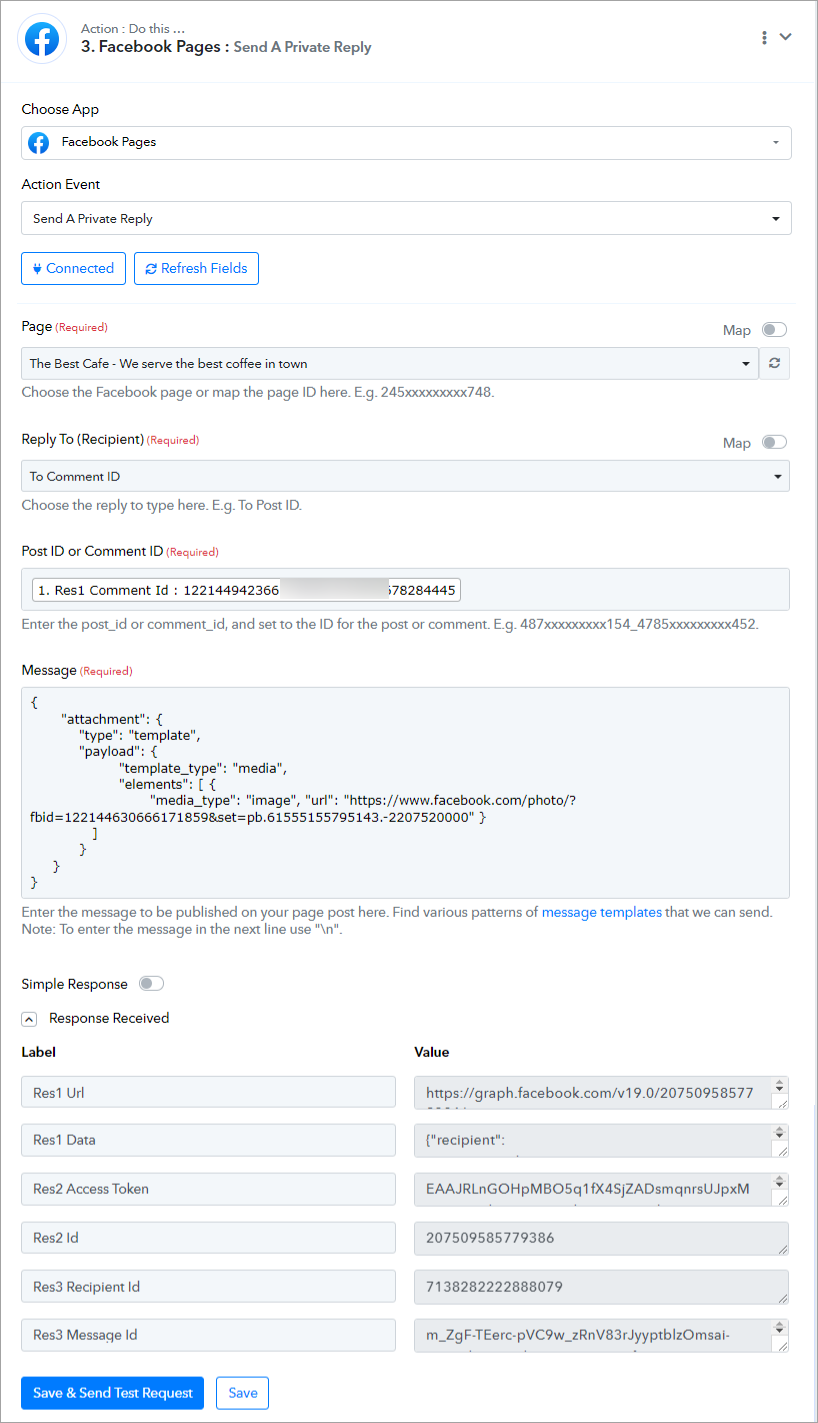Click the refresh icon beside the Page field
The image size is (818, 1423).
pyautogui.click(x=774, y=364)
